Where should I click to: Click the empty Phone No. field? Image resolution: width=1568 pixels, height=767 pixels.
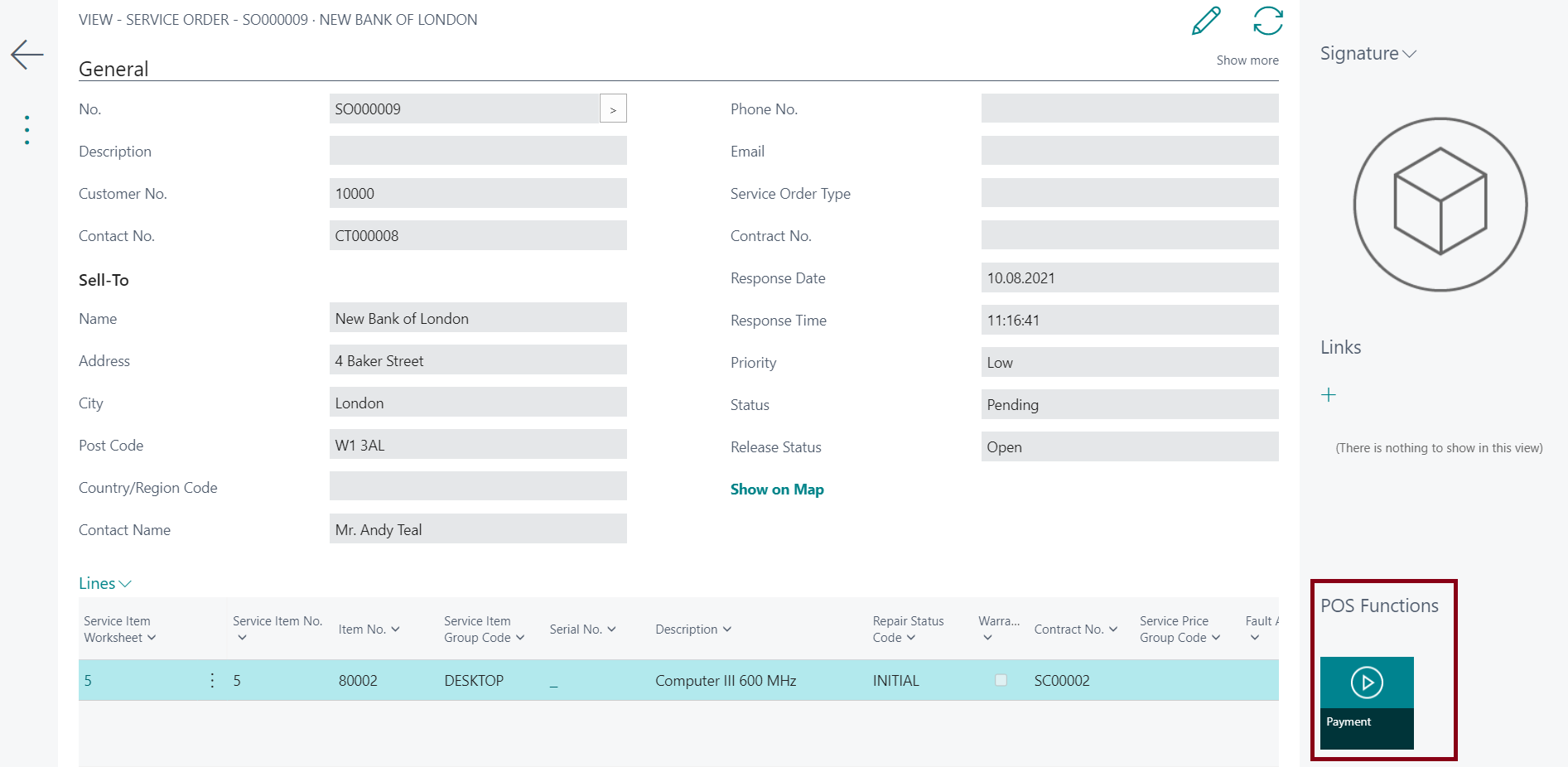pos(1130,109)
